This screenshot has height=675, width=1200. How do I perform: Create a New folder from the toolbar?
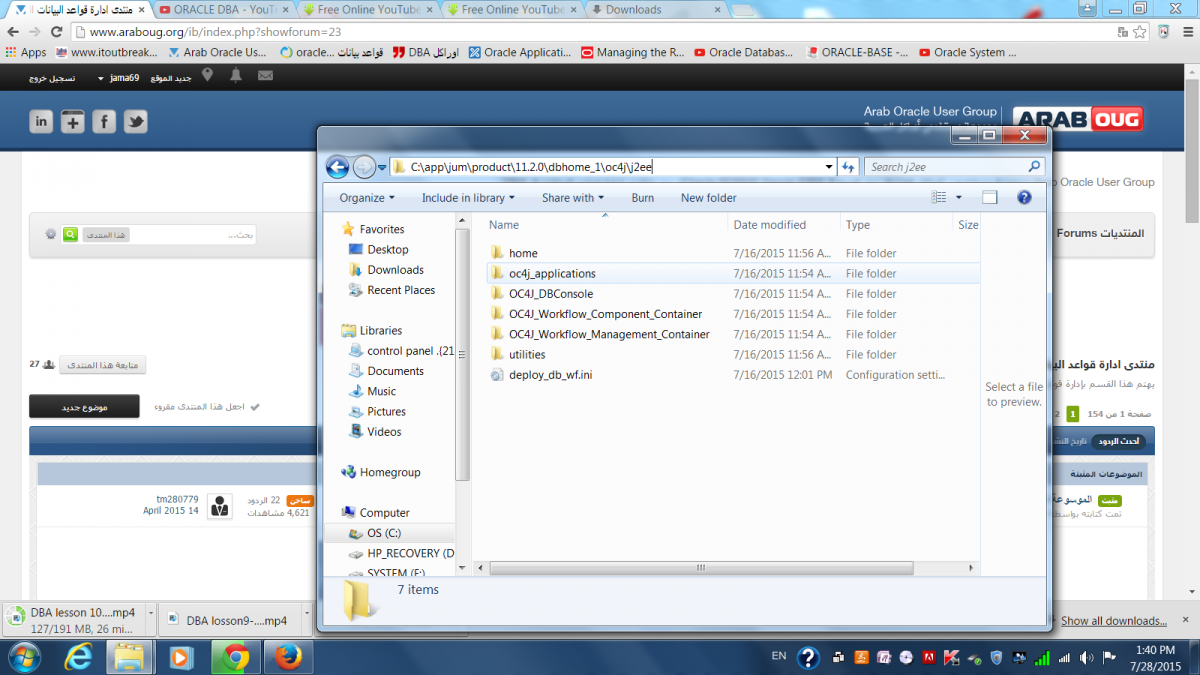[x=708, y=198]
